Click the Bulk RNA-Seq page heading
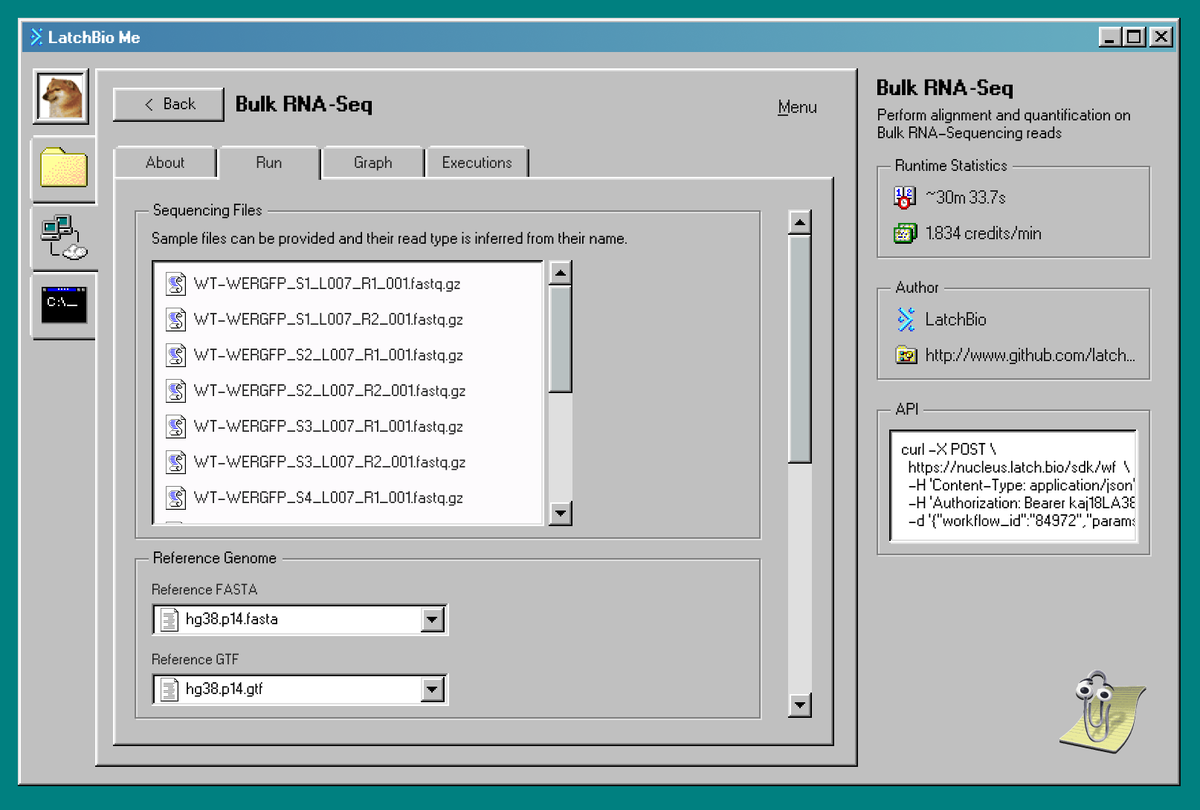Screen dimensions: 1200x810 click(x=304, y=104)
